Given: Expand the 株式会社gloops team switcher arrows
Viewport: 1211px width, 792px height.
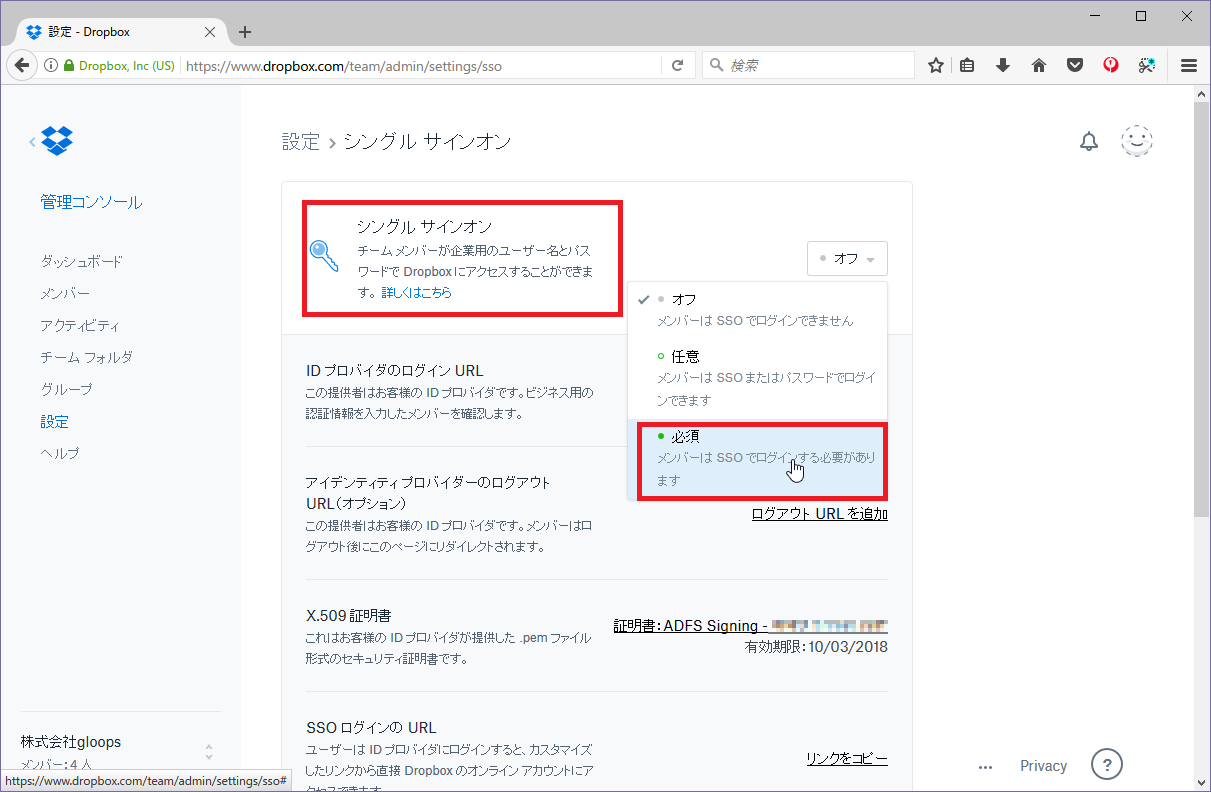Looking at the screenshot, I should [209, 752].
